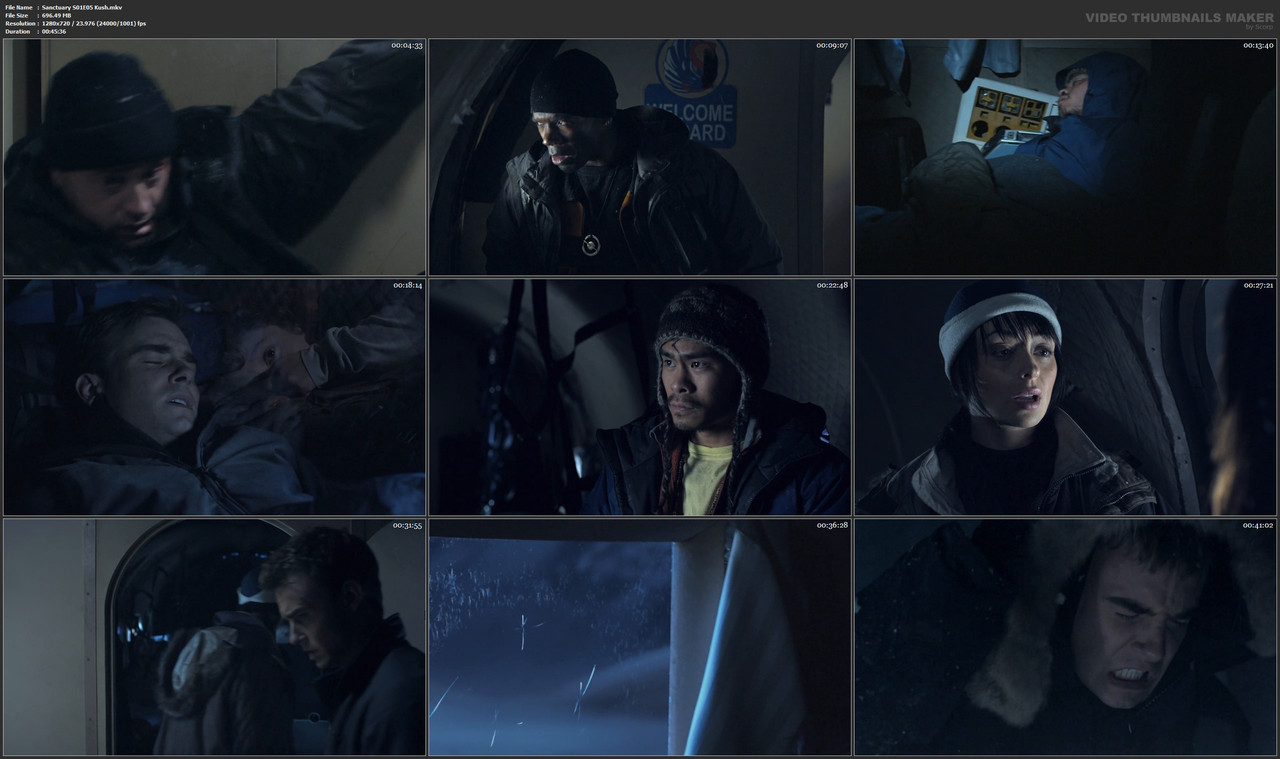Open the 00:22:48 frame with knit-hat man

coord(640,396)
